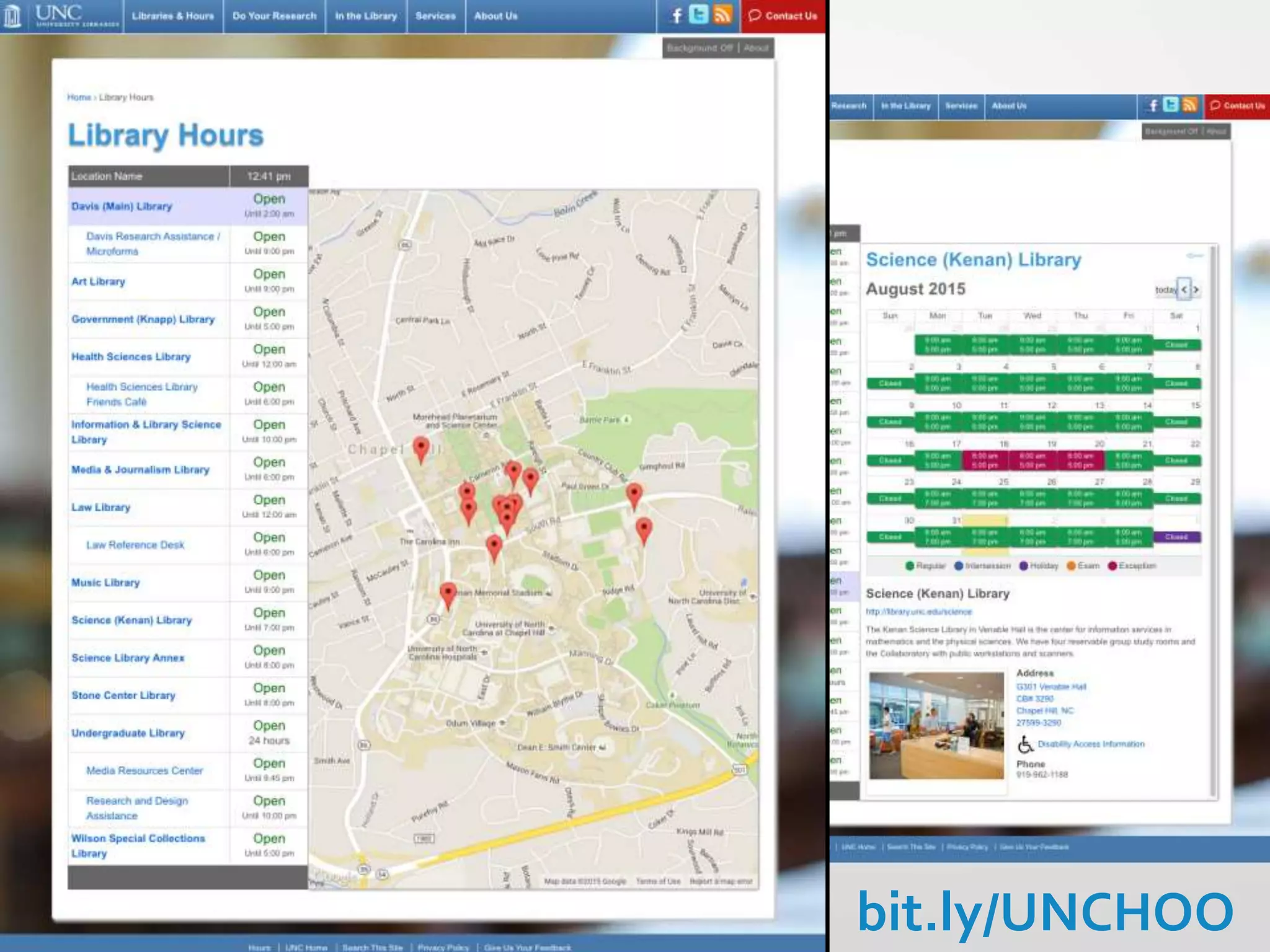
Task: Toggle Background Off in left page
Action: 700,48
